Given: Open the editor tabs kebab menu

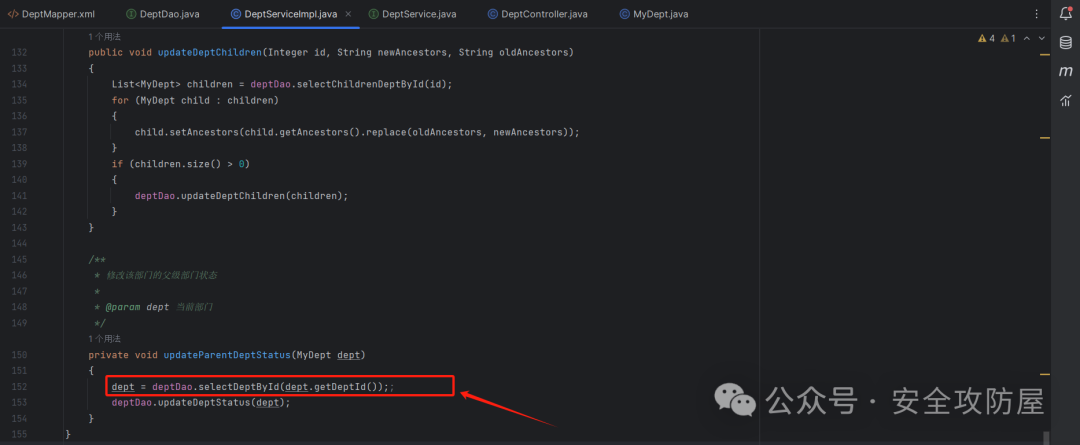Looking at the screenshot, I should (1037, 14).
